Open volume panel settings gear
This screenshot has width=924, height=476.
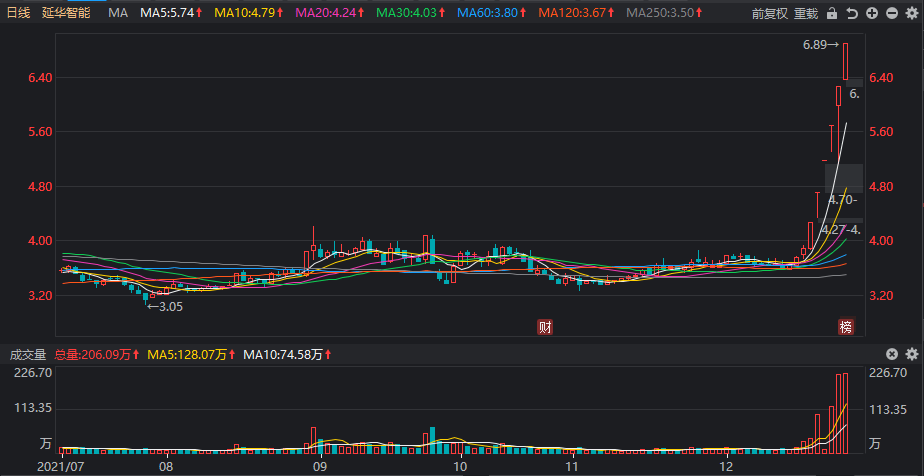912,354
